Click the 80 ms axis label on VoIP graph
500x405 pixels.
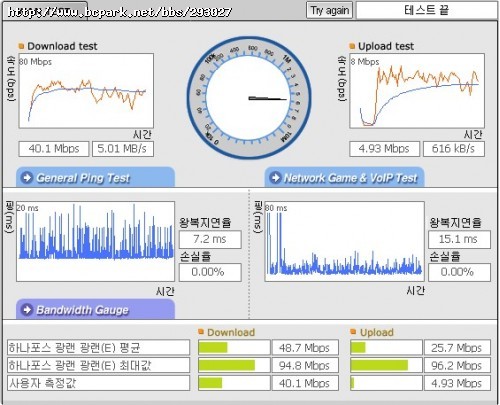[276, 208]
